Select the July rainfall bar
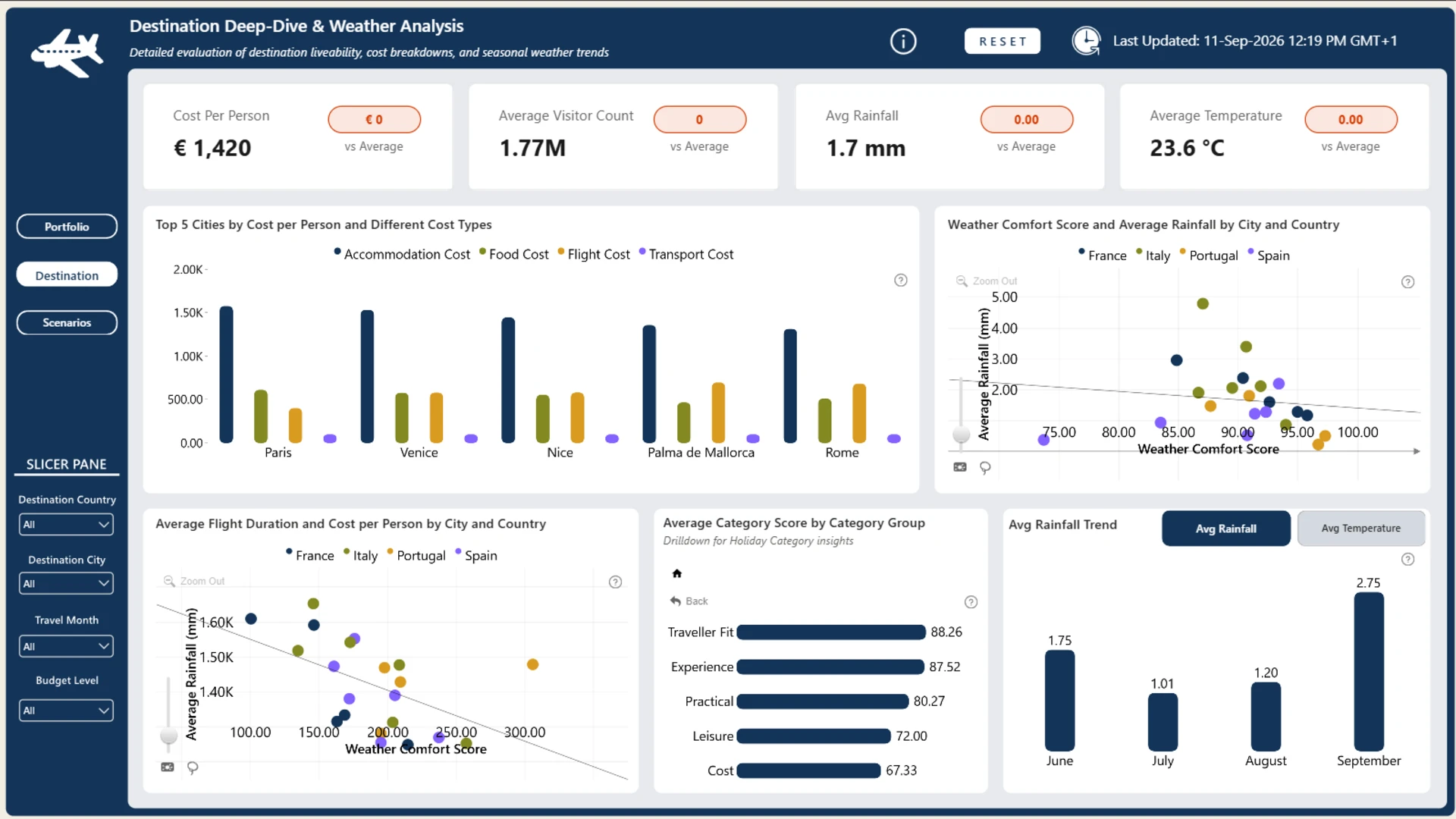The image size is (1456, 819). tap(1163, 722)
